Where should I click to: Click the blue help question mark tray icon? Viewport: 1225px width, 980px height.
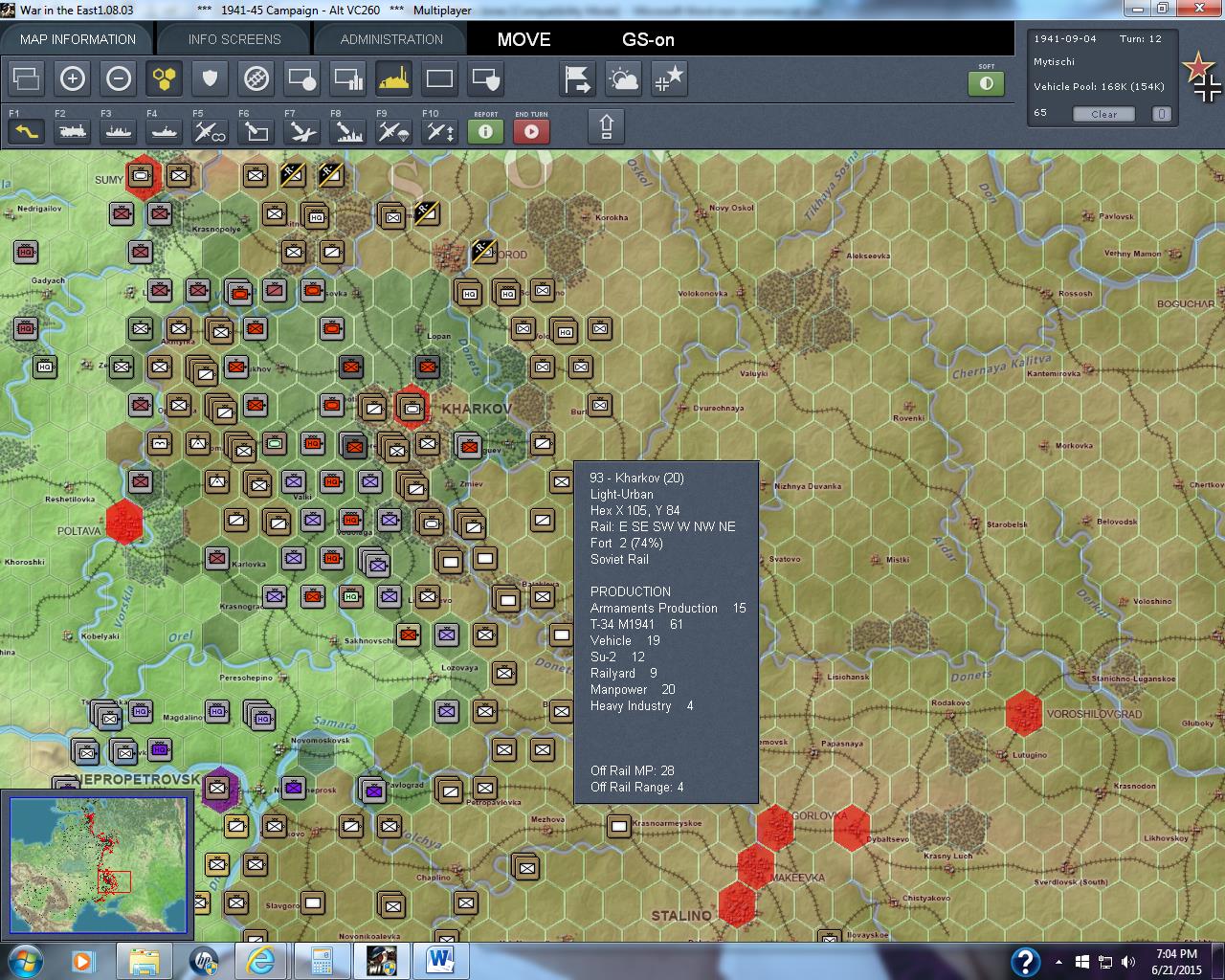click(1025, 962)
